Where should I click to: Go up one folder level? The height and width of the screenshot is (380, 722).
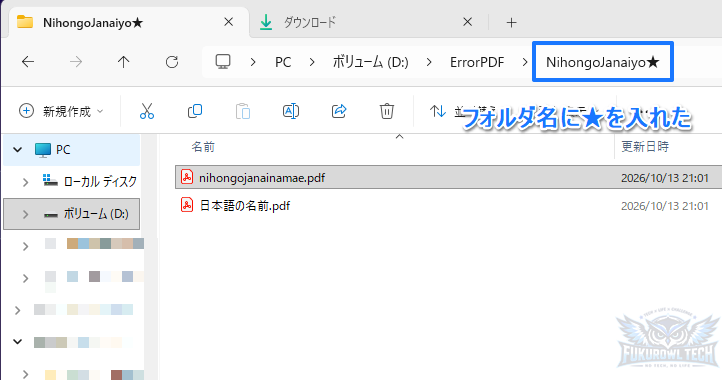coord(123,62)
